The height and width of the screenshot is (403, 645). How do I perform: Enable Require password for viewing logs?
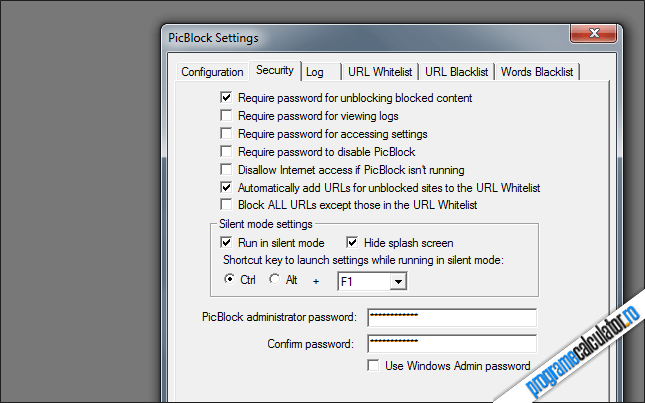tap(226, 116)
